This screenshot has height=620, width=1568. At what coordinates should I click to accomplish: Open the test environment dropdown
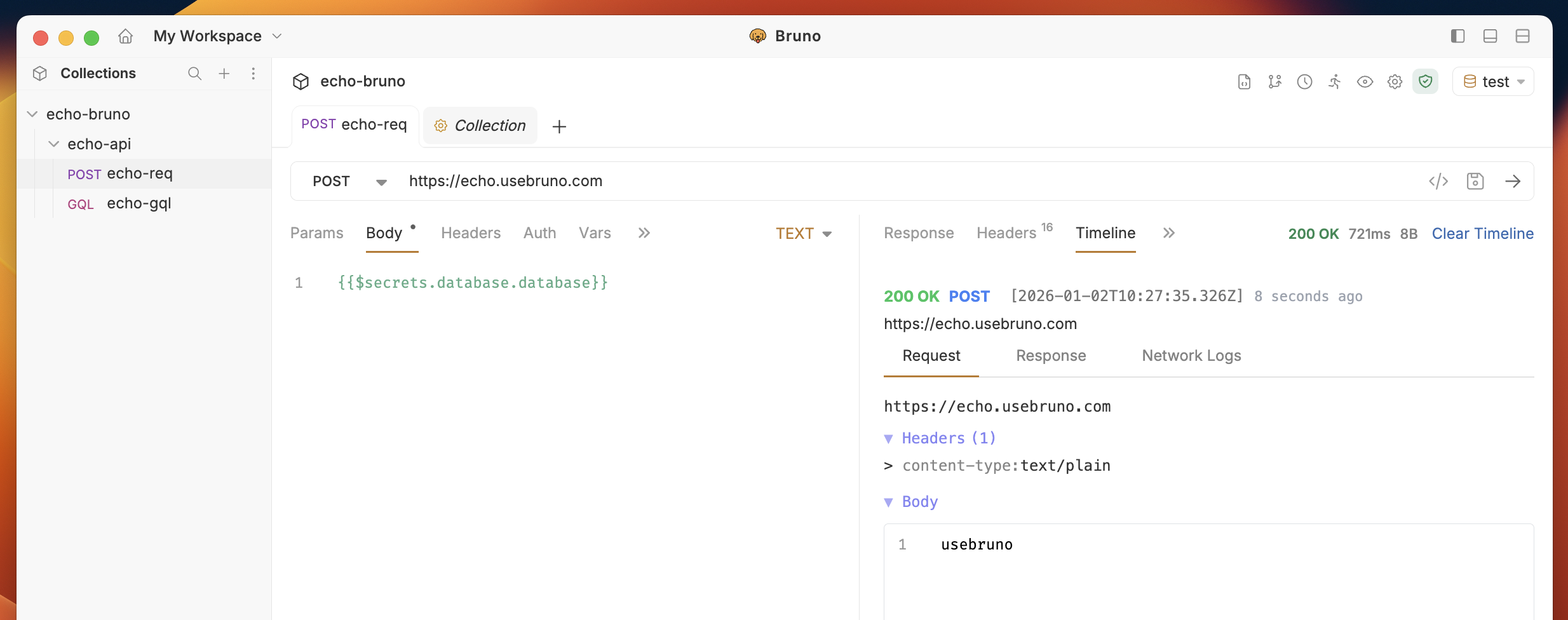tap(1493, 81)
